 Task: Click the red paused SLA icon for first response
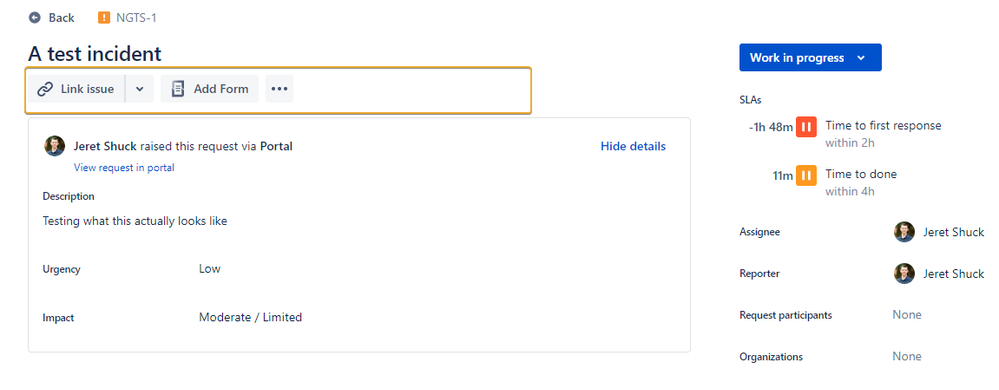pos(806,126)
